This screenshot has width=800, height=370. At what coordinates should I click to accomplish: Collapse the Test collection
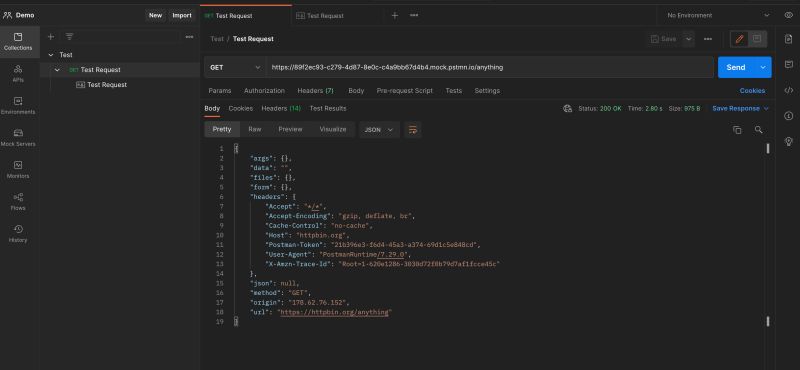51,55
